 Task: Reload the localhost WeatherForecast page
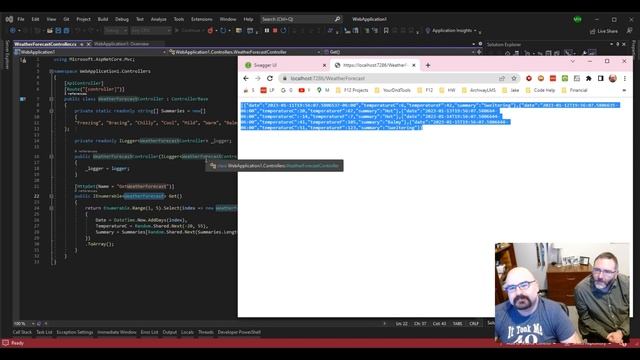[x=270, y=78]
